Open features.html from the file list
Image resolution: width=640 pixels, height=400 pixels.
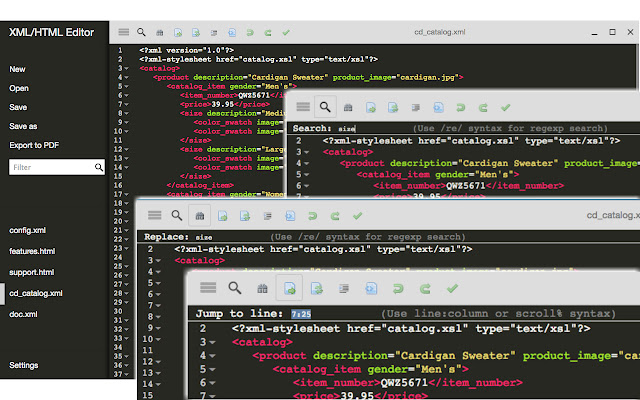point(32,251)
